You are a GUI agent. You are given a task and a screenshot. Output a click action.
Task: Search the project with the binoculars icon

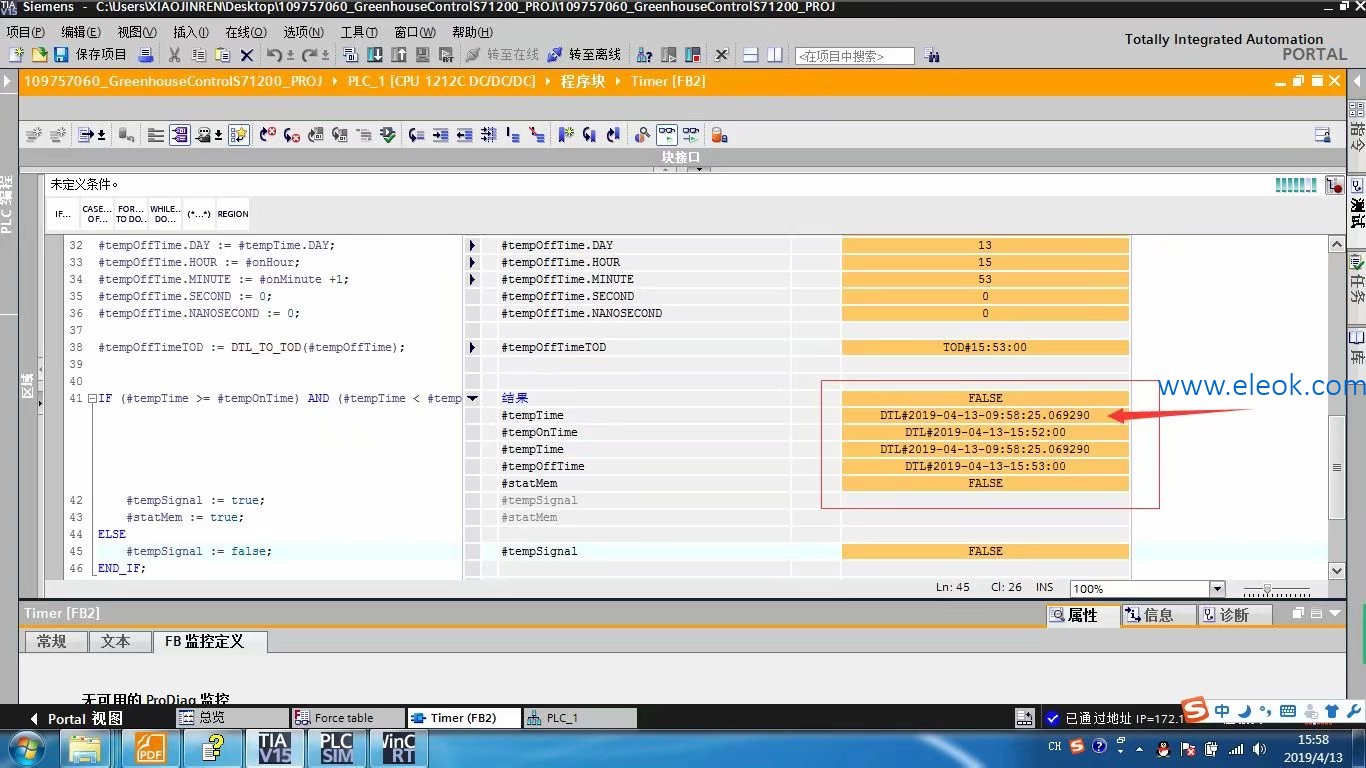[931, 56]
